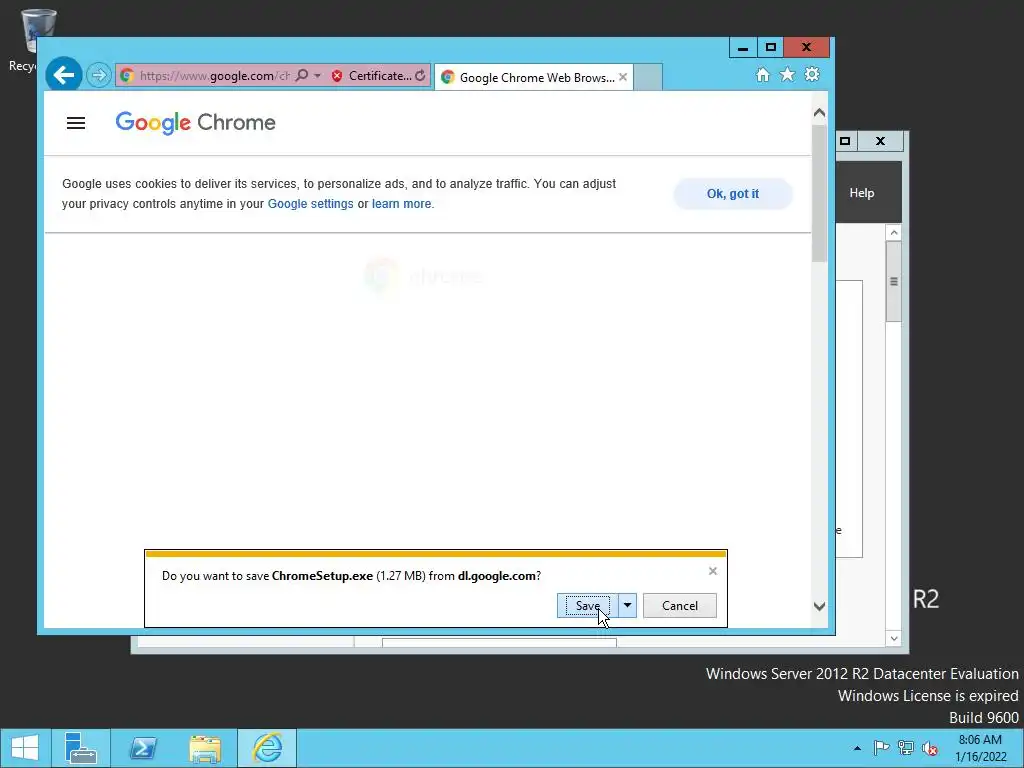Open the Action Center flag icon
1024x768 pixels.
pos(881,748)
